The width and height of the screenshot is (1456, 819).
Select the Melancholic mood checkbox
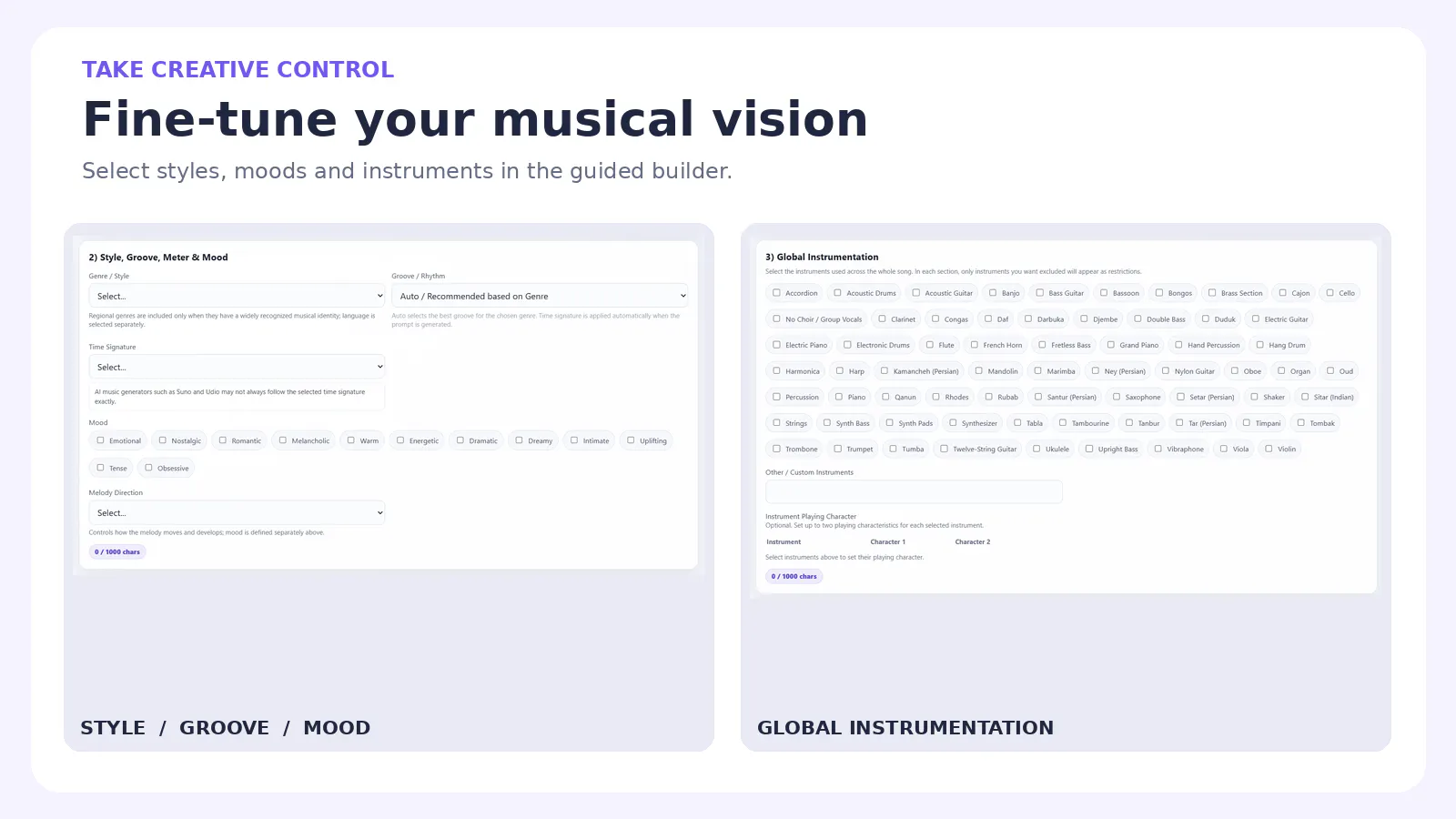pos(283,440)
